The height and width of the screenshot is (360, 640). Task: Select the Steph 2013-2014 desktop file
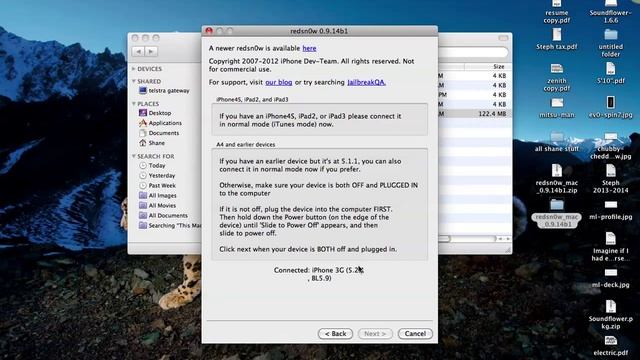(611, 179)
